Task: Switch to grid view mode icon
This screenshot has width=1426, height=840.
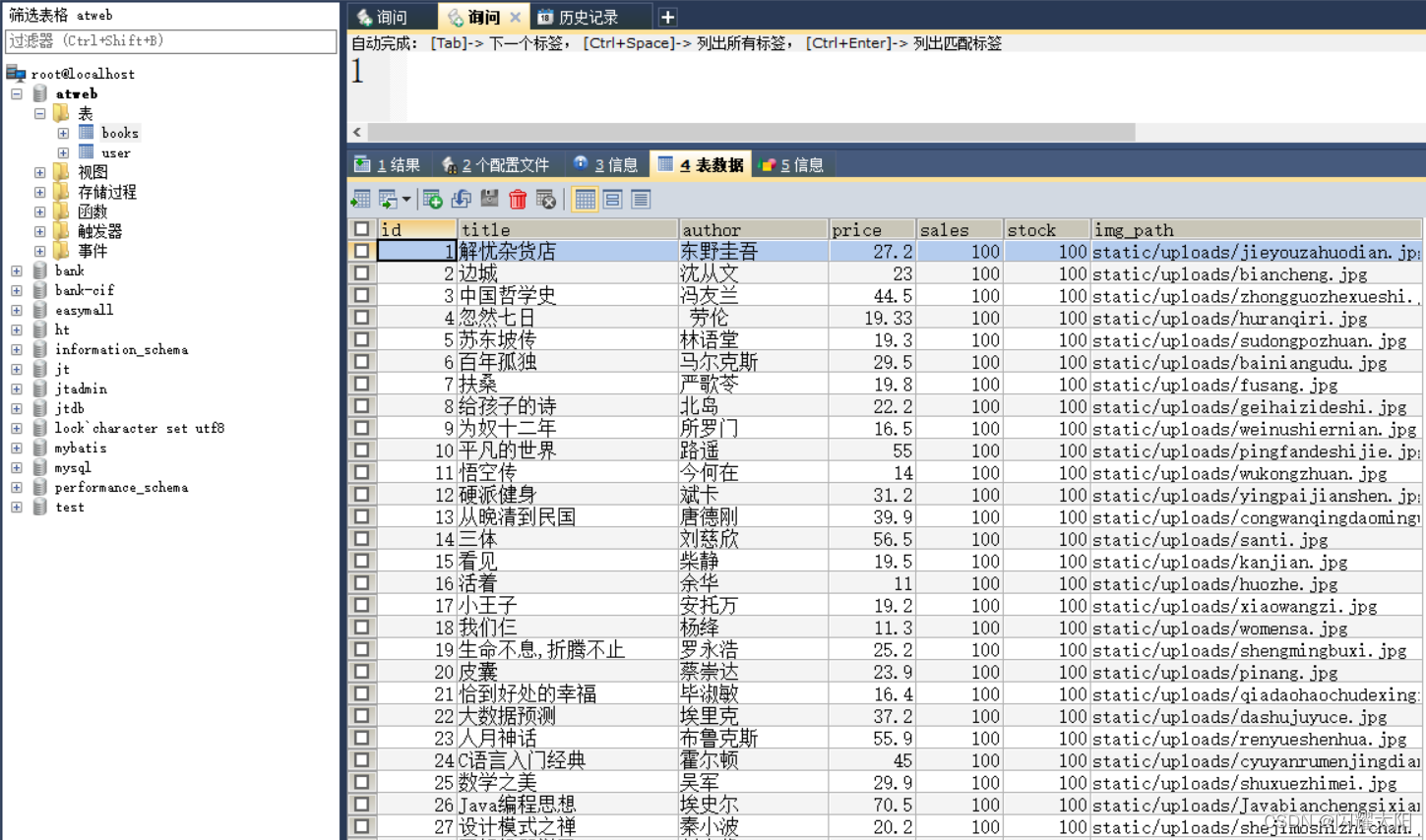Action: point(585,199)
